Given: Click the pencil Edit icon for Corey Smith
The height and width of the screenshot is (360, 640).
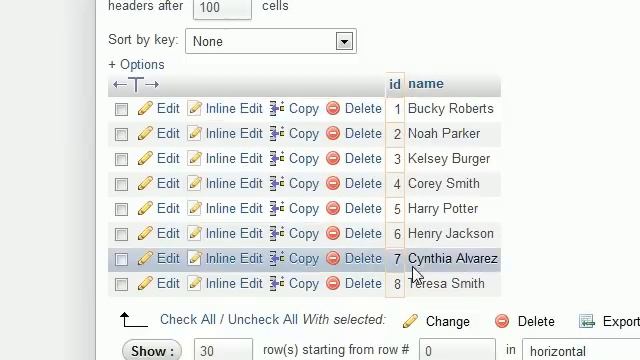Looking at the screenshot, I should click(x=145, y=183).
